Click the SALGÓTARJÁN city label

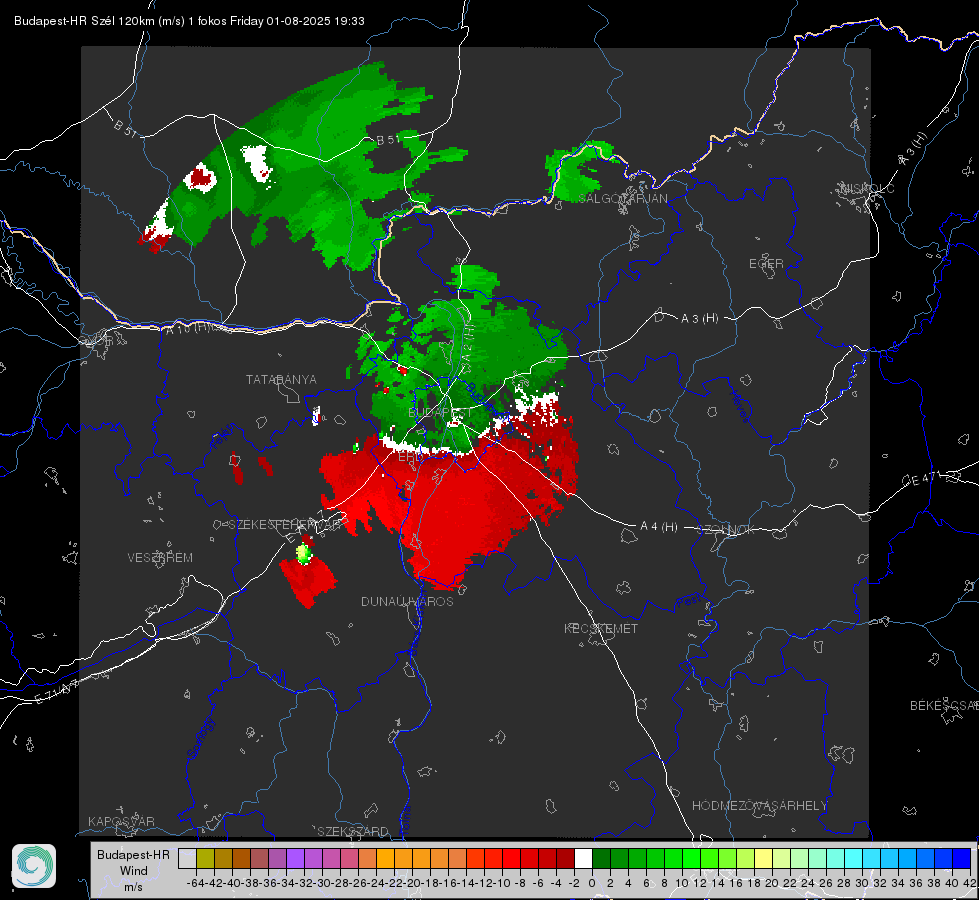pyautogui.click(x=622, y=198)
